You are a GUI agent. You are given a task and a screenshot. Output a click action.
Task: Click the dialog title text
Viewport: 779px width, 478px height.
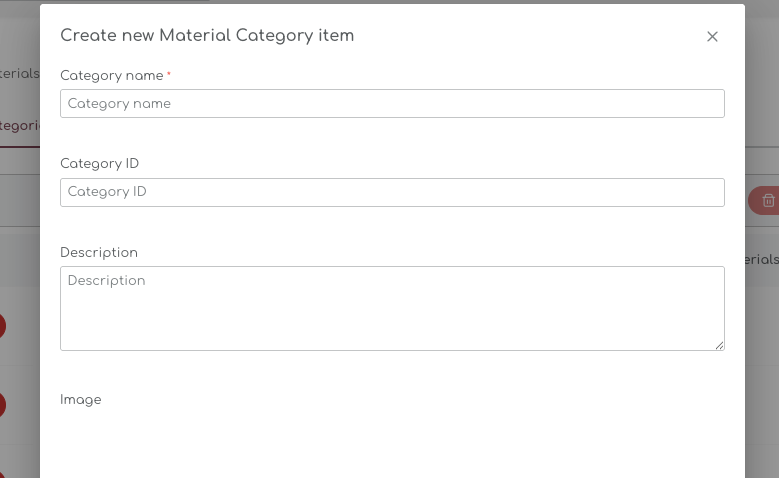point(207,36)
